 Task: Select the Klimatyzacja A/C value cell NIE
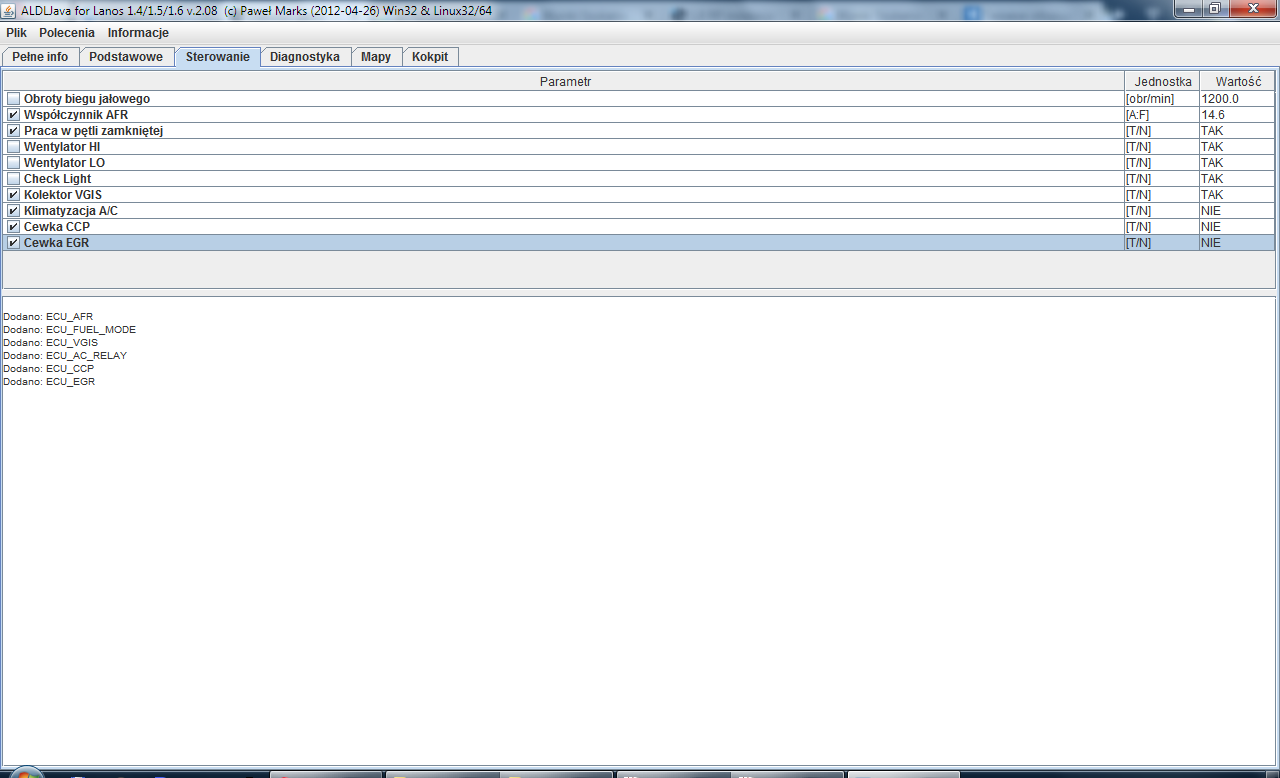pos(1237,211)
